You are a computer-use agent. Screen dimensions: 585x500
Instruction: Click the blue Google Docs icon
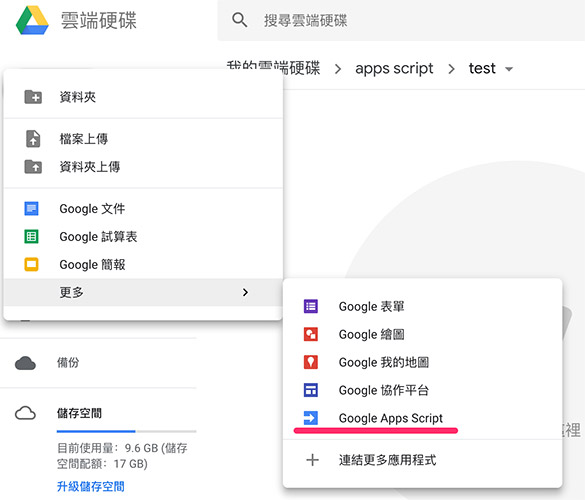point(31,209)
